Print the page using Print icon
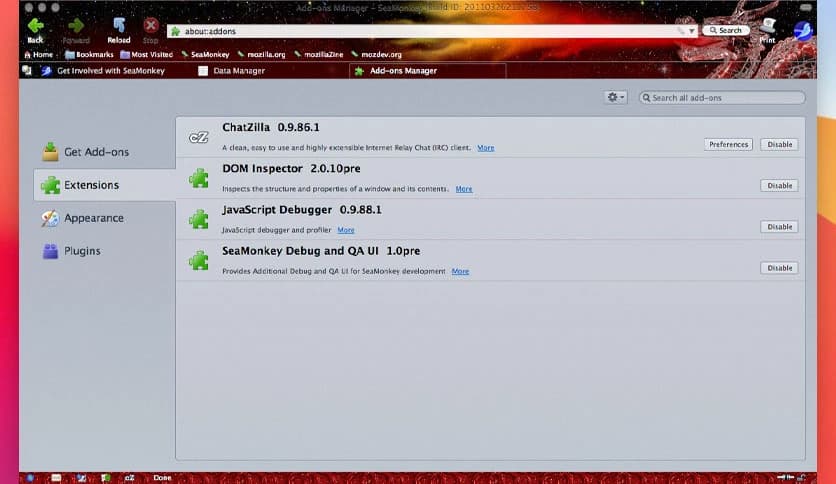836x484 pixels. 767,30
